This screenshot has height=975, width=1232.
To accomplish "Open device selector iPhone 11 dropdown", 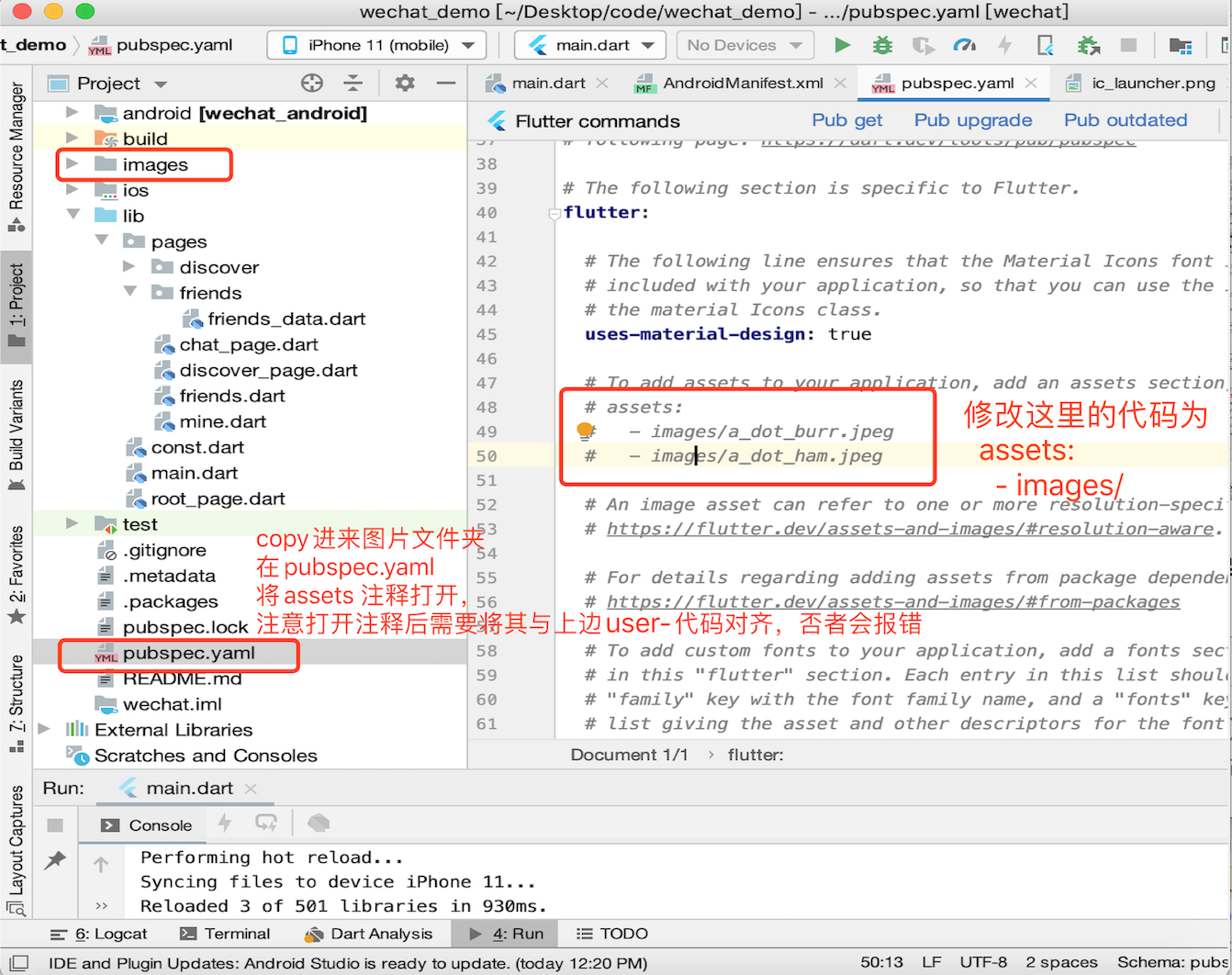I will pos(377,45).
